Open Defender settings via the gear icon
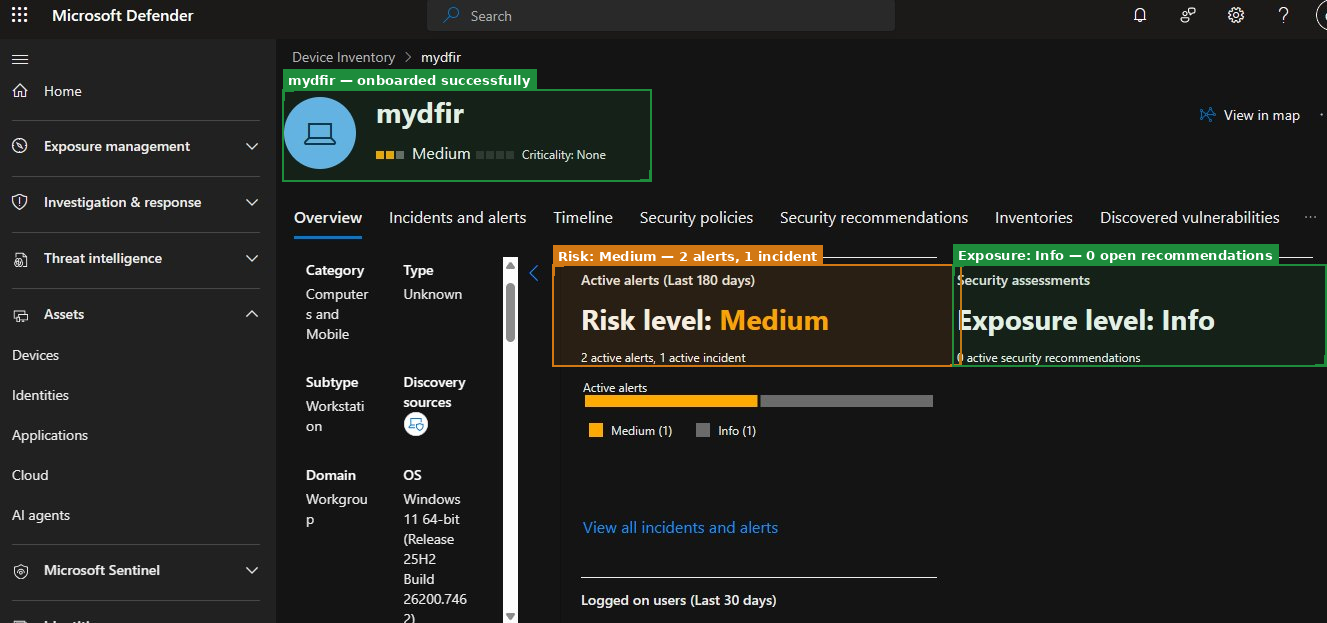 (x=1235, y=15)
